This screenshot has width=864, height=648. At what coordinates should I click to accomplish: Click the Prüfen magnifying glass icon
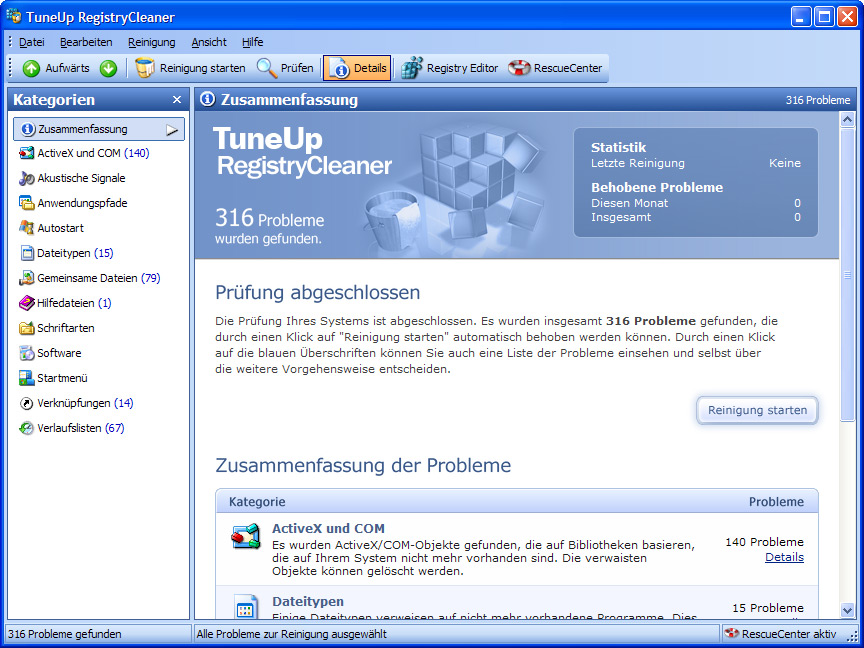click(267, 68)
